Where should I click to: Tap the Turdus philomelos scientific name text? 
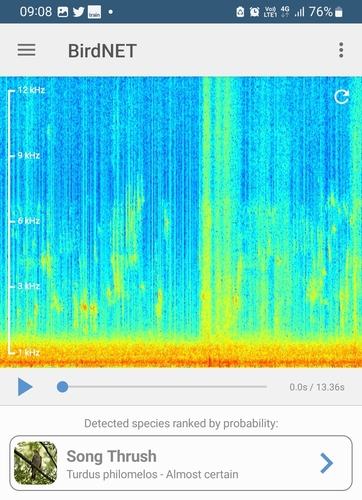[112, 474]
